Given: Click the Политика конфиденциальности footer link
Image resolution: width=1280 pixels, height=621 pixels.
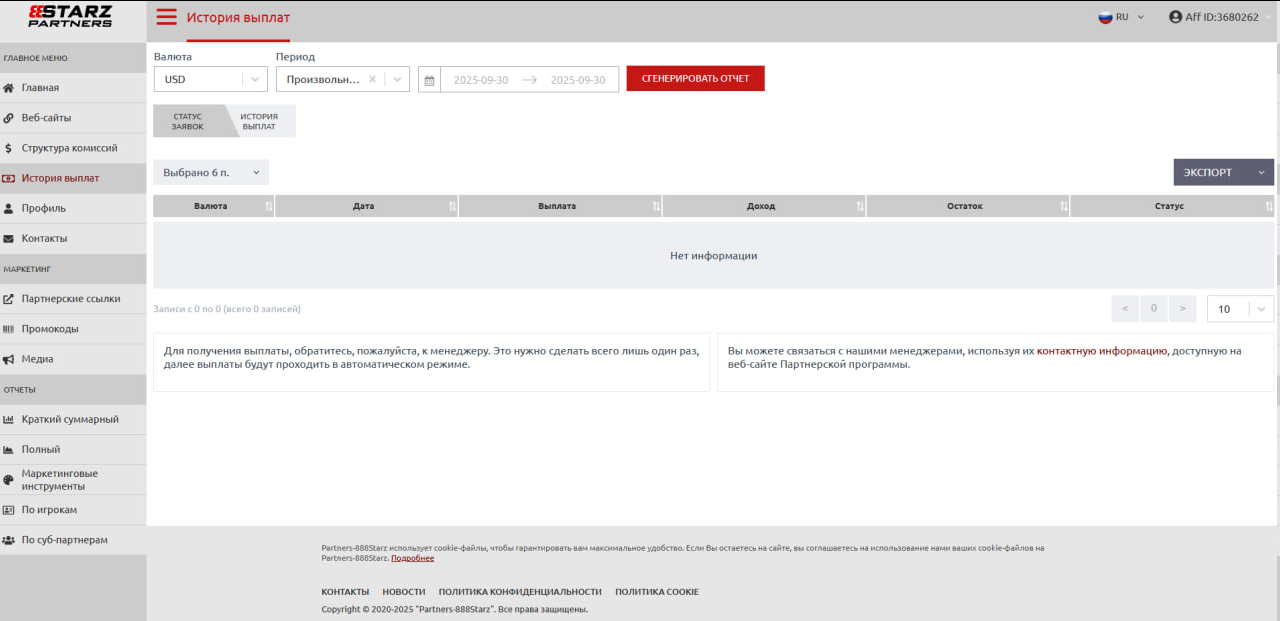Looking at the screenshot, I should [520, 592].
